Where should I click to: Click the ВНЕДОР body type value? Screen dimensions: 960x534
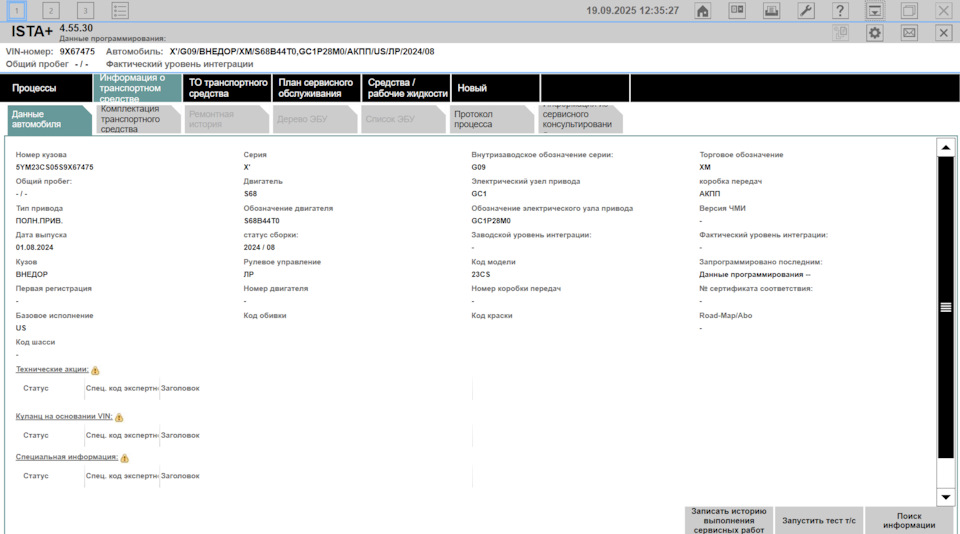point(32,274)
